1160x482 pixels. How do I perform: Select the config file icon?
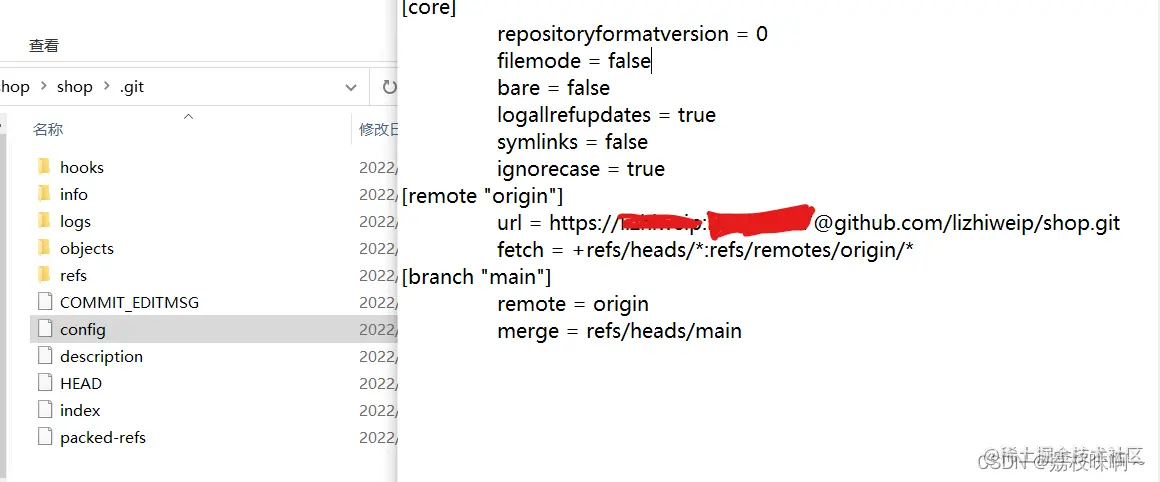[x=45, y=329]
